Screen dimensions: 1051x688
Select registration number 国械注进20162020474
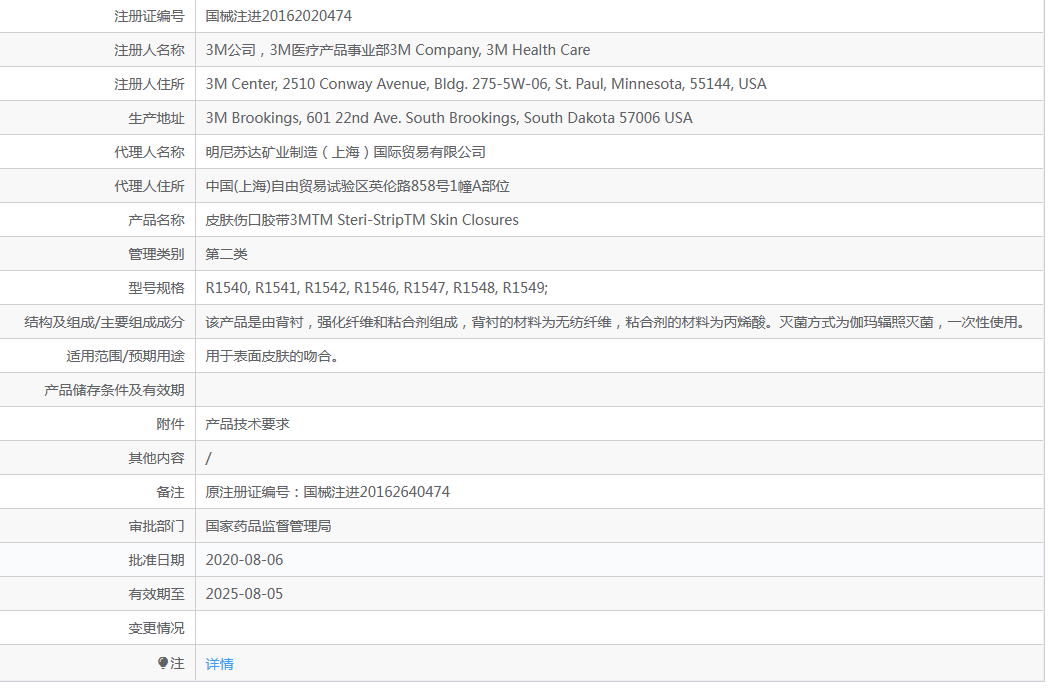pos(278,16)
